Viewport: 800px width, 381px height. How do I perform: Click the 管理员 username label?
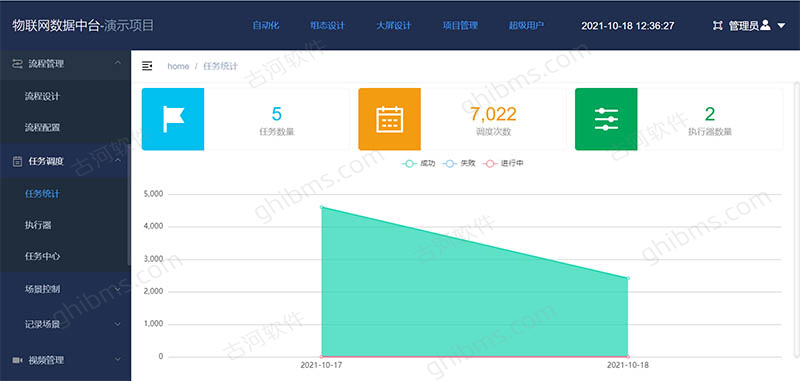pos(744,26)
